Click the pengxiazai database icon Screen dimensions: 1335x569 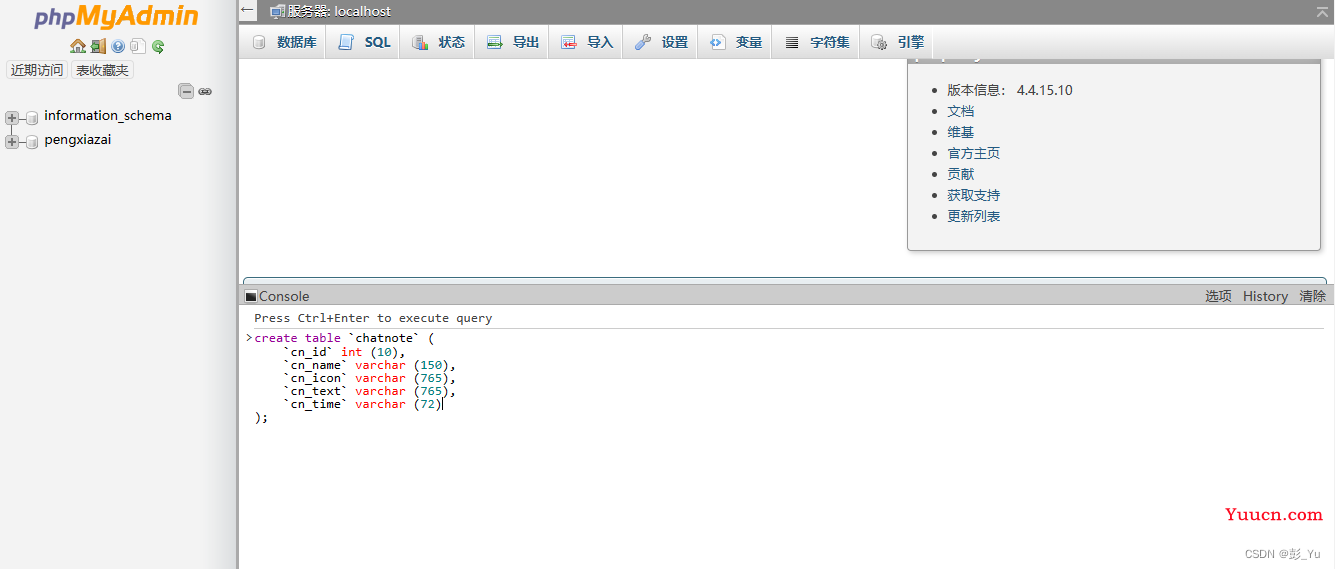[x=32, y=142]
